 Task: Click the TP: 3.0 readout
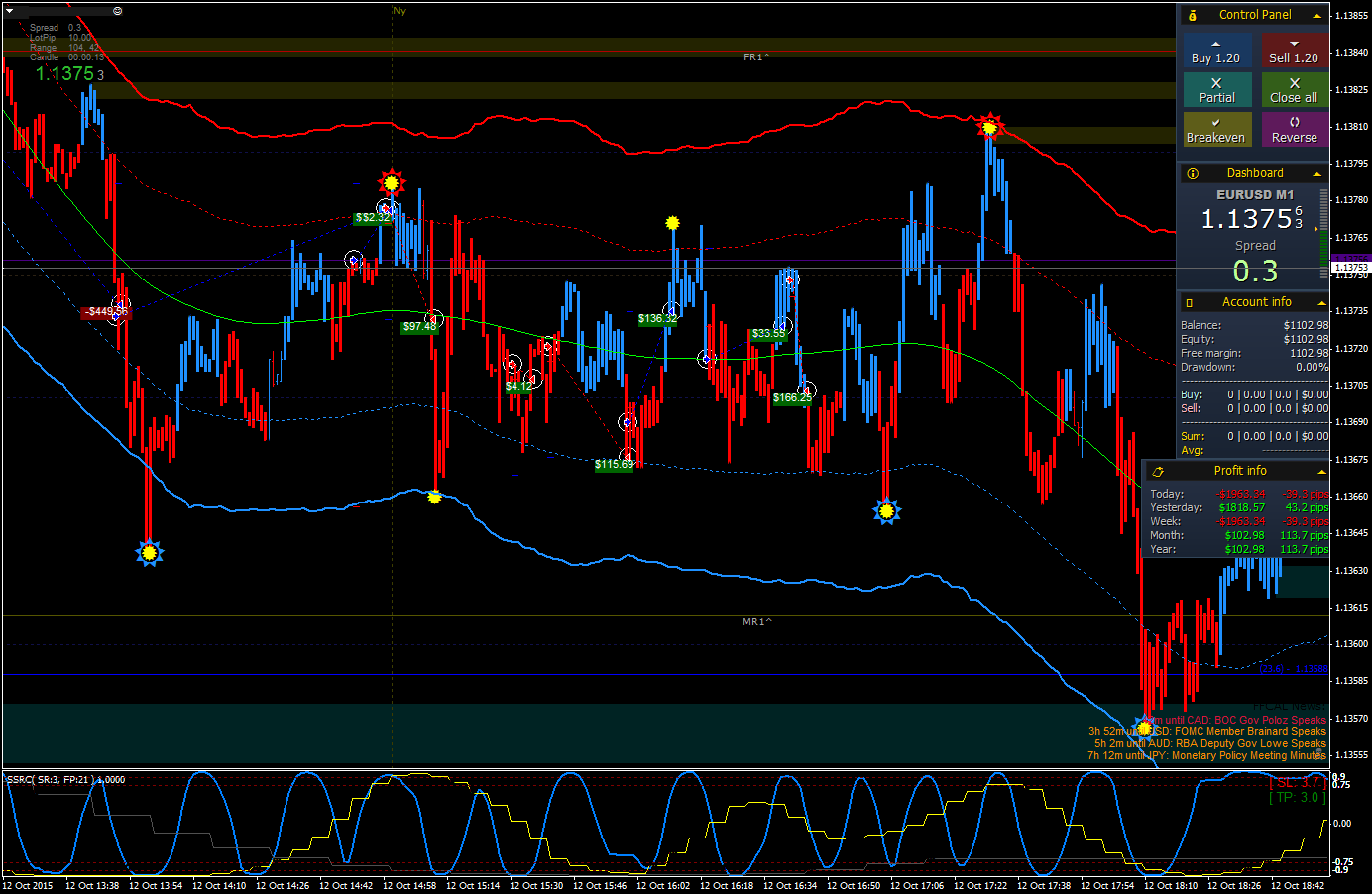click(1297, 797)
